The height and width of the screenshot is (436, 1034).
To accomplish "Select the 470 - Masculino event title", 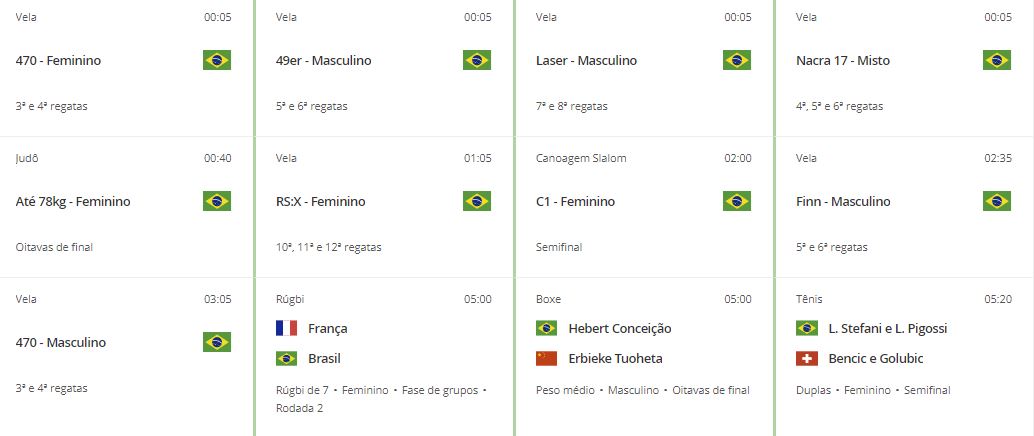I will (x=61, y=342).
